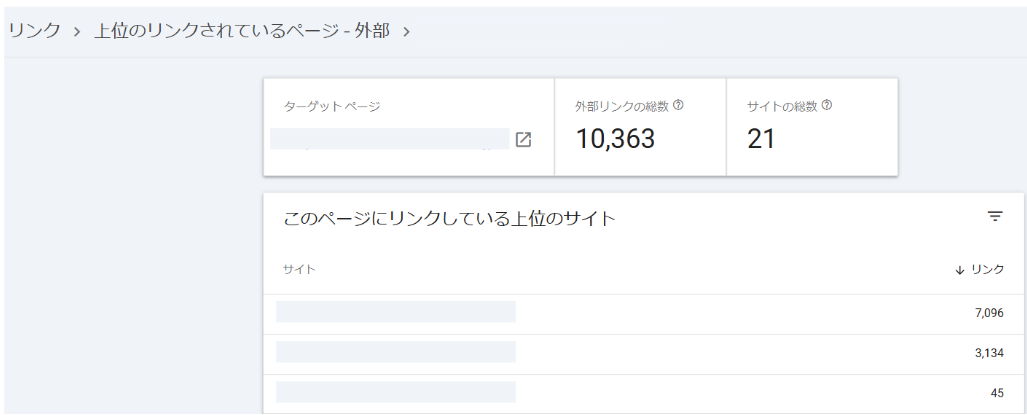Screen dimensions: 1027x415
Task: Click the chevron after the 外部 breadcrumb
Action: (x=406, y=31)
